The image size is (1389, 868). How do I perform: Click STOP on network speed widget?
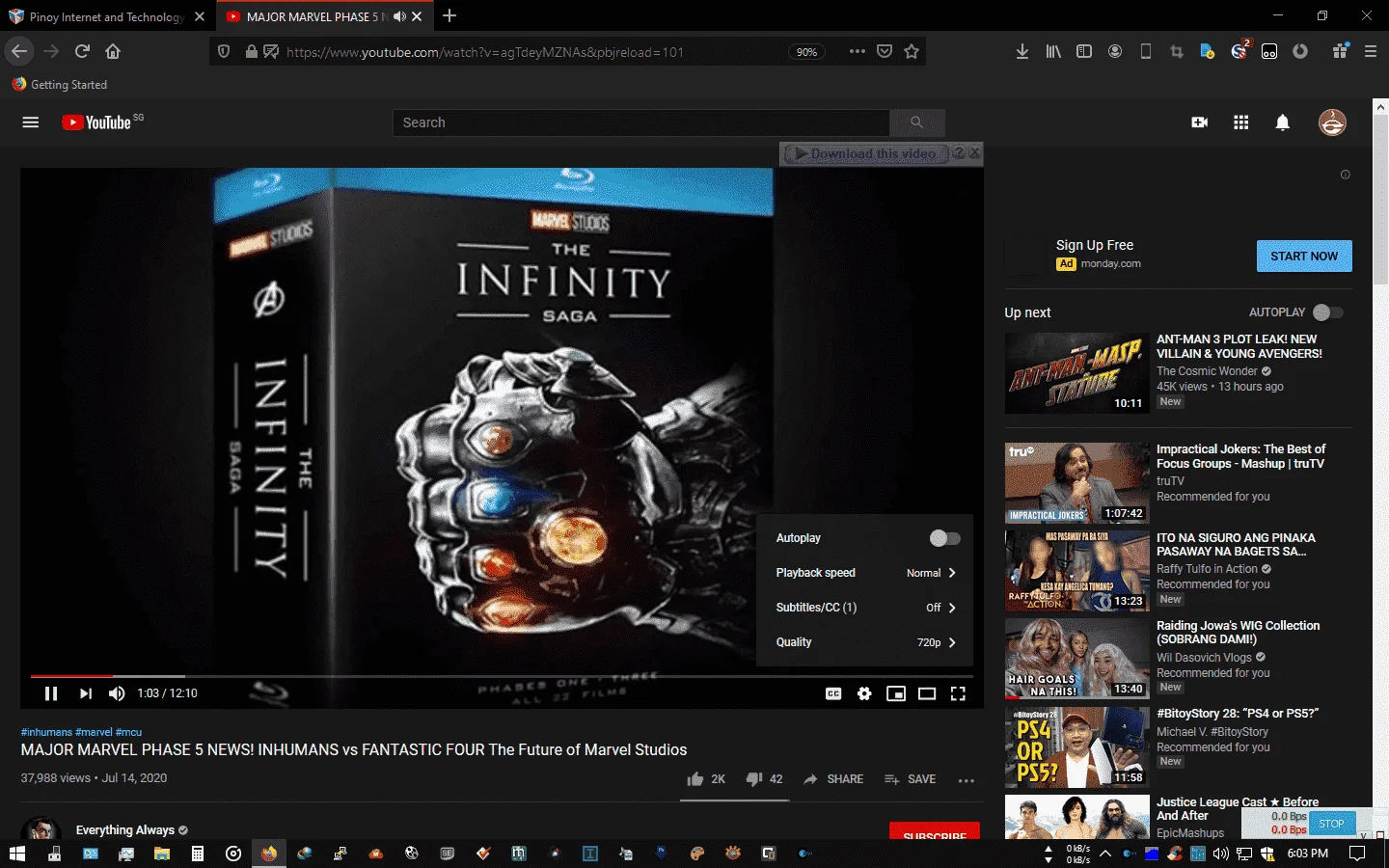click(x=1331, y=824)
